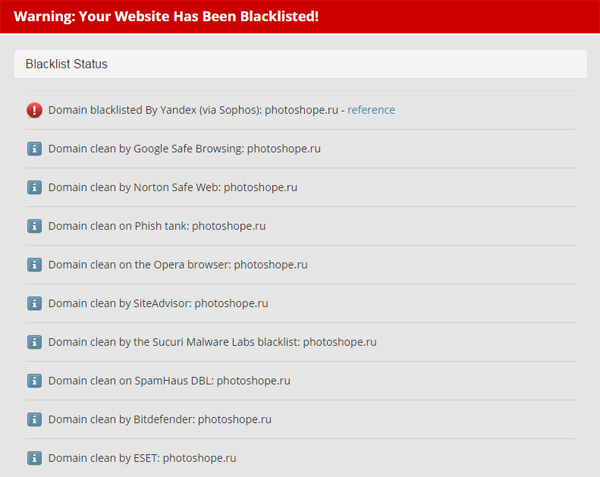This screenshot has height=477, width=600.
Task: Click the ESET clean row text
Action: [x=142, y=458]
